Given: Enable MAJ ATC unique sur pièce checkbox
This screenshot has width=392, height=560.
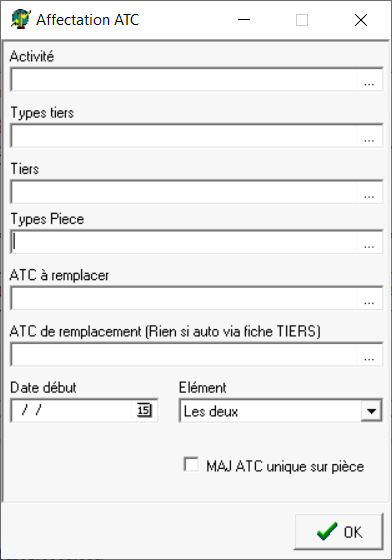Looking at the screenshot, I should click(191, 465).
